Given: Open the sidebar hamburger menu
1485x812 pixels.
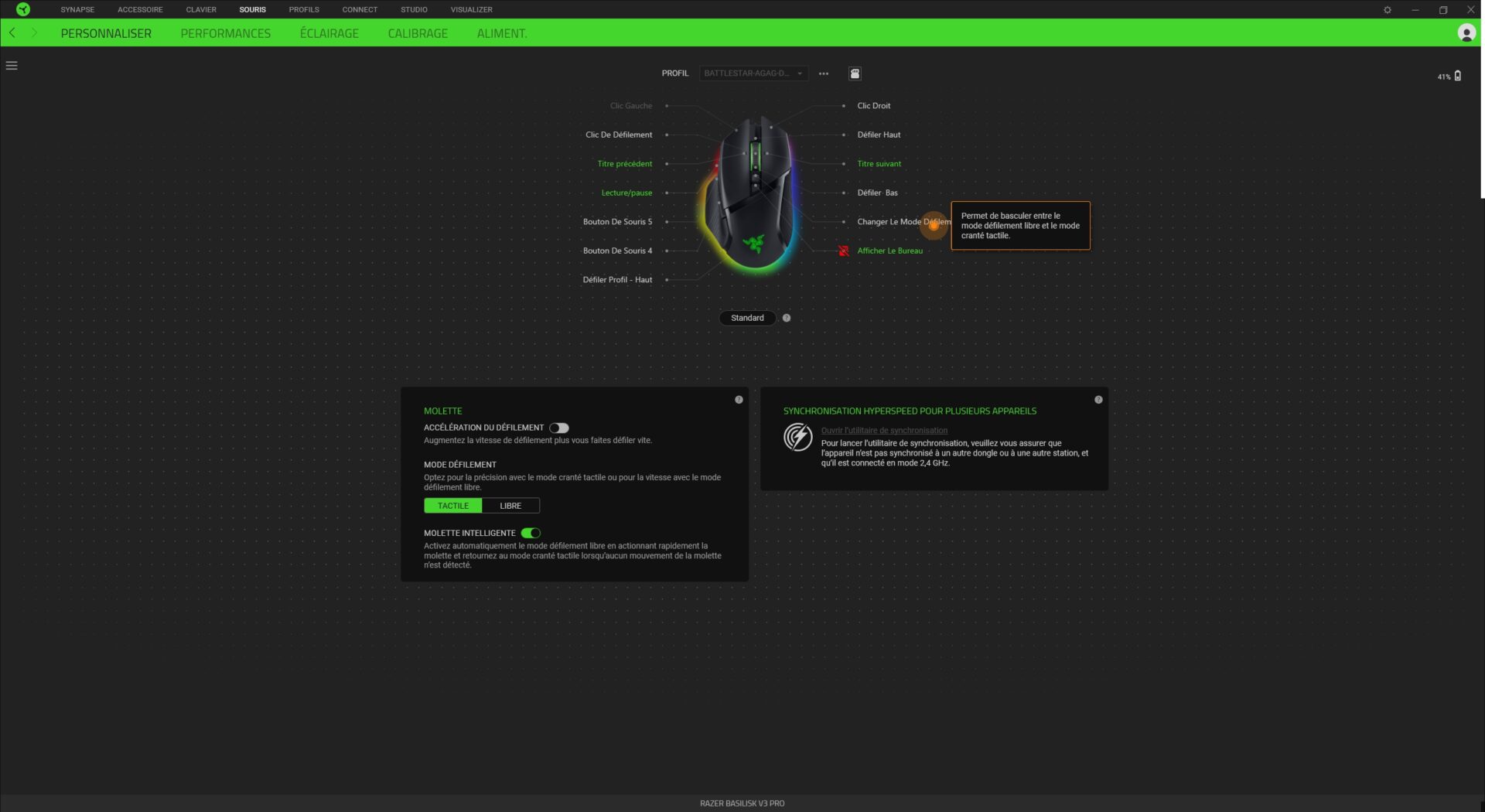Looking at the screenshot, I should coord(12,66).
